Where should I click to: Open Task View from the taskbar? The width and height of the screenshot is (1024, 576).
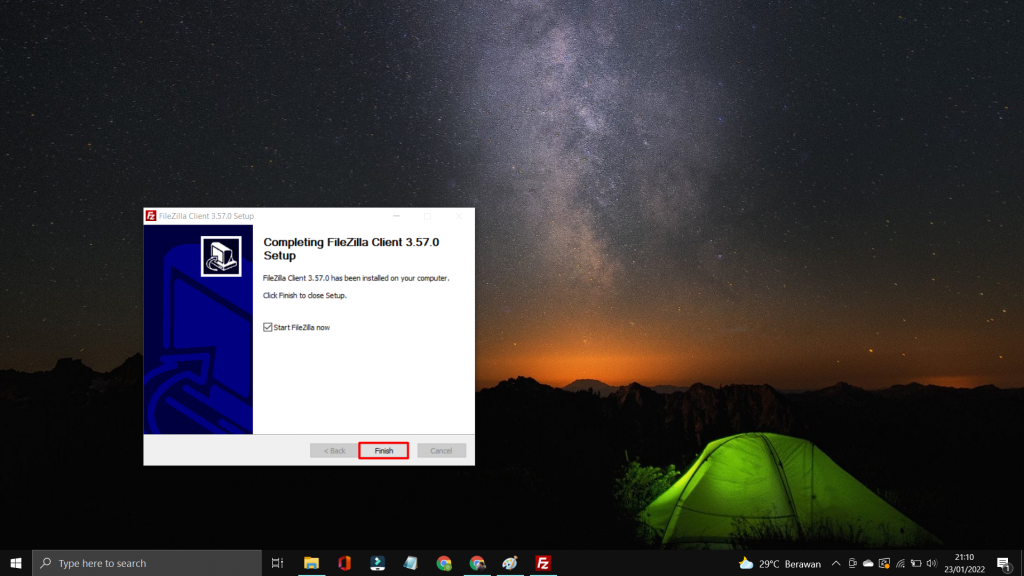click(277, 563)
